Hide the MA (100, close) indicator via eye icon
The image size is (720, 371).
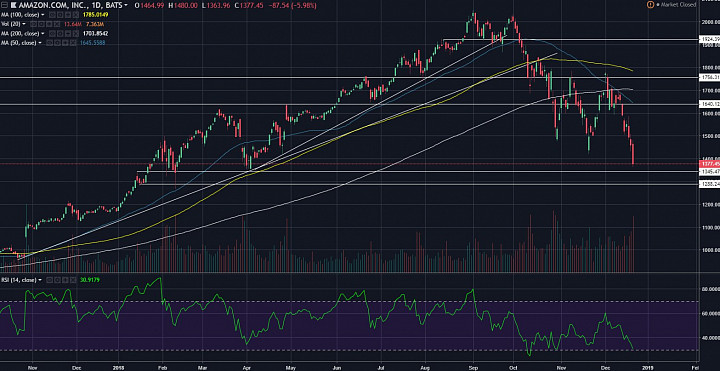pos(52,15)
